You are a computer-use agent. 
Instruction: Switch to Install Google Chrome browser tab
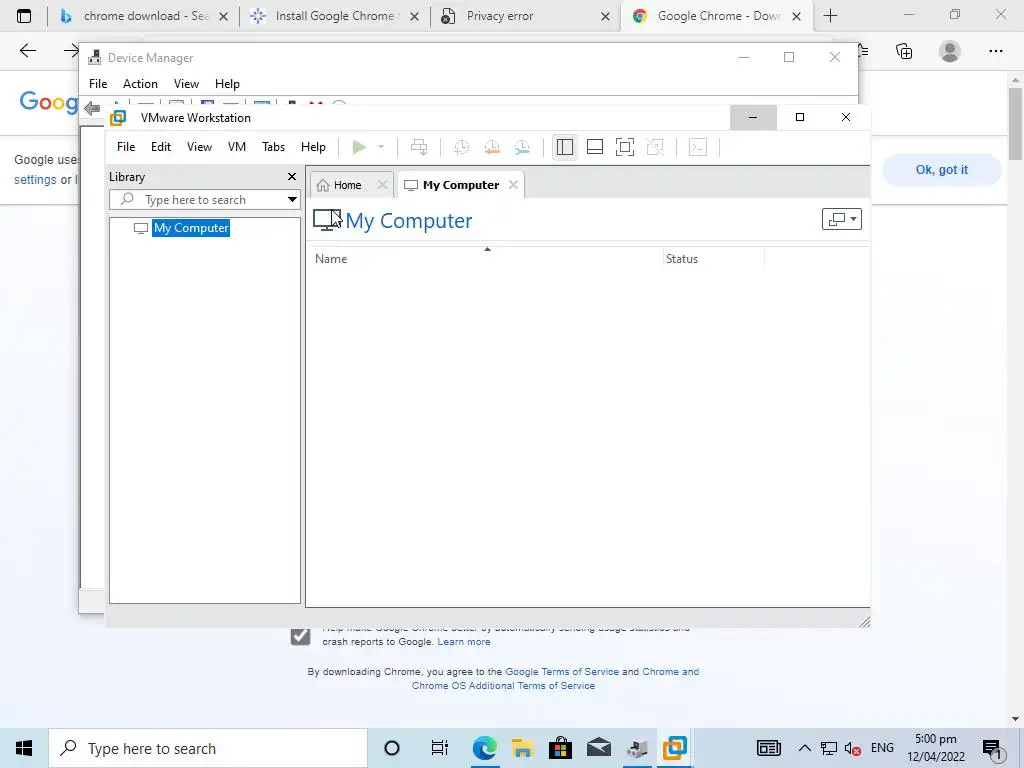[335, 16]
